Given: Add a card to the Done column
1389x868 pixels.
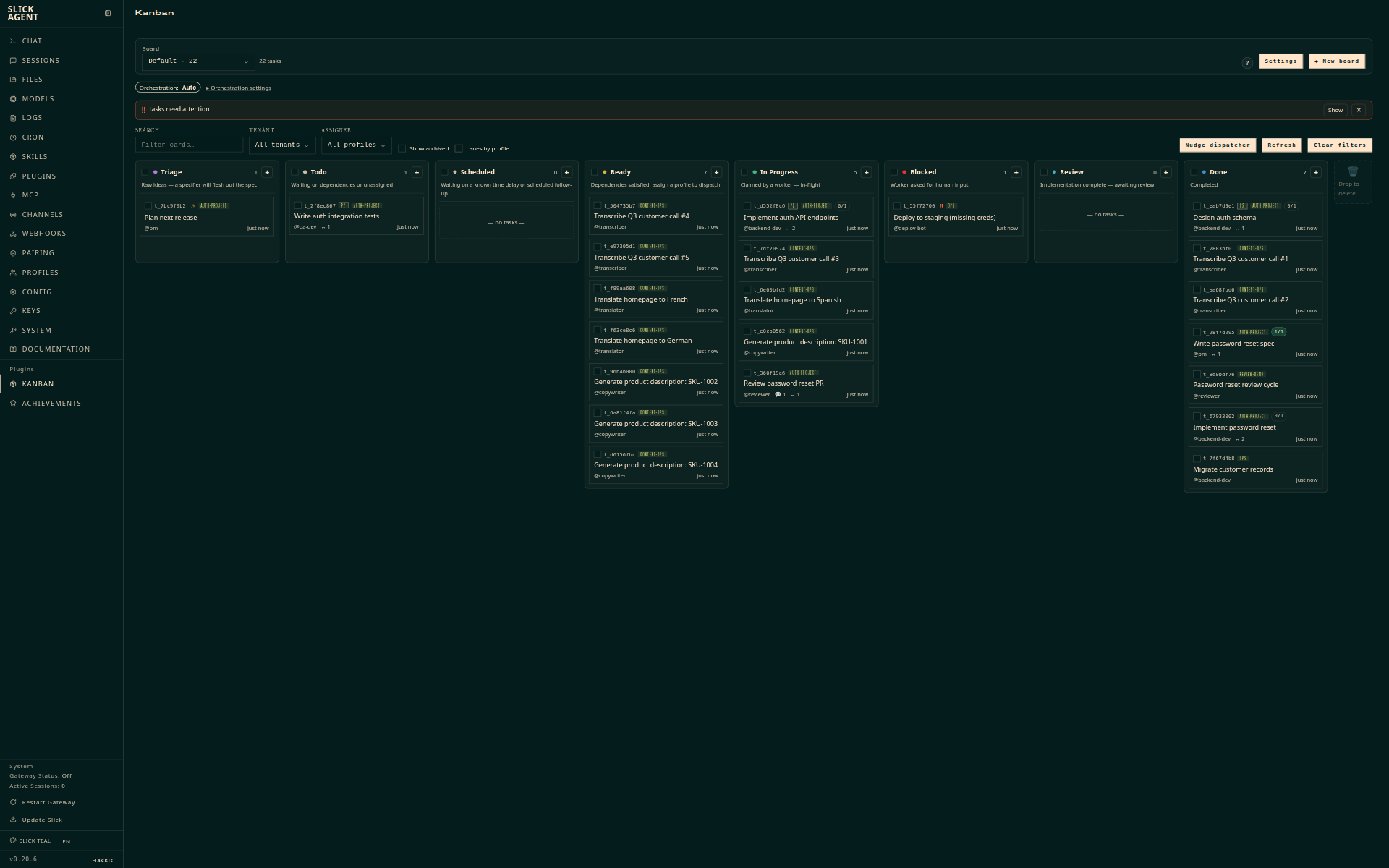Looking at the screenshot, I should click(1315, 172).
